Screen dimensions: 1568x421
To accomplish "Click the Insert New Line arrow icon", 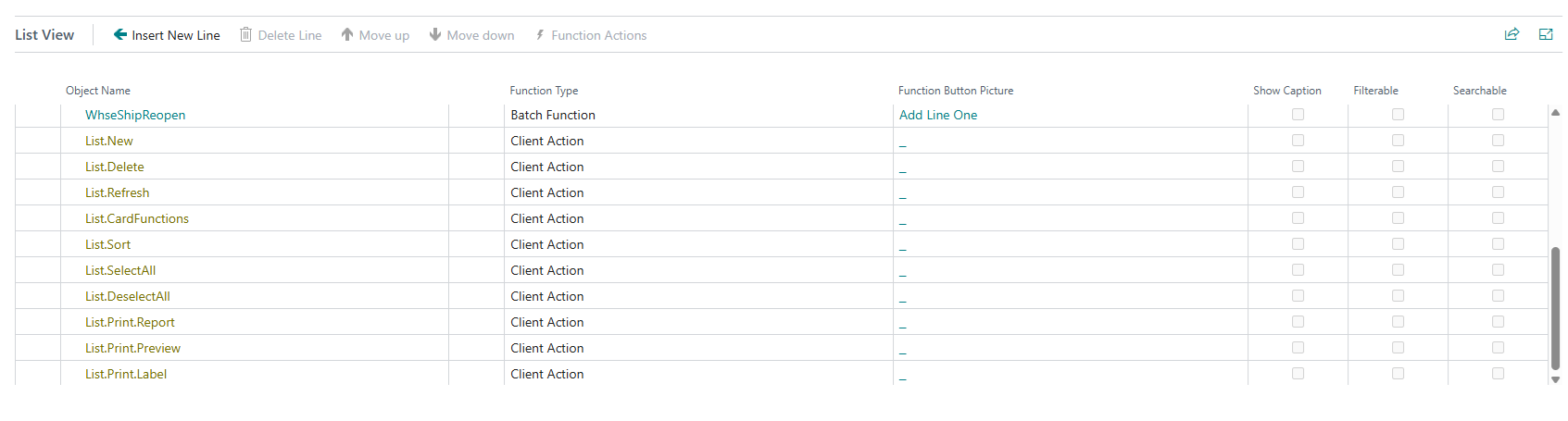I will (x=120, y=35).
